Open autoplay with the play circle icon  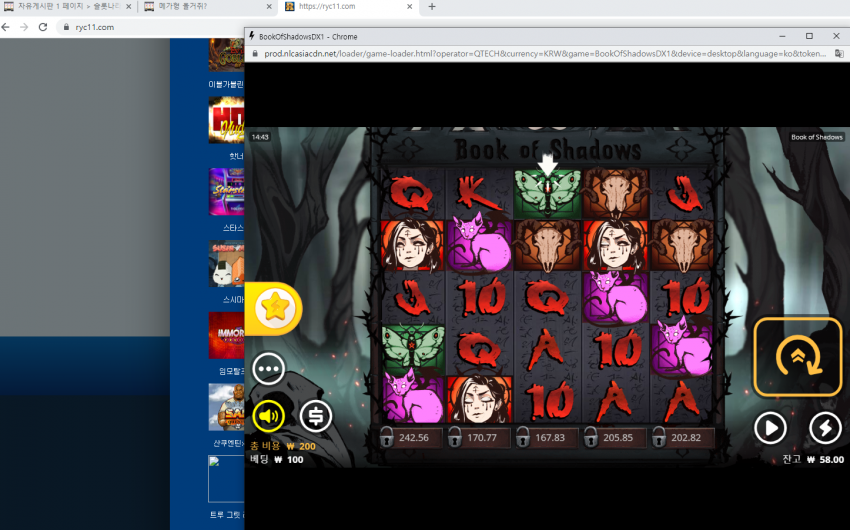[770, 428]
